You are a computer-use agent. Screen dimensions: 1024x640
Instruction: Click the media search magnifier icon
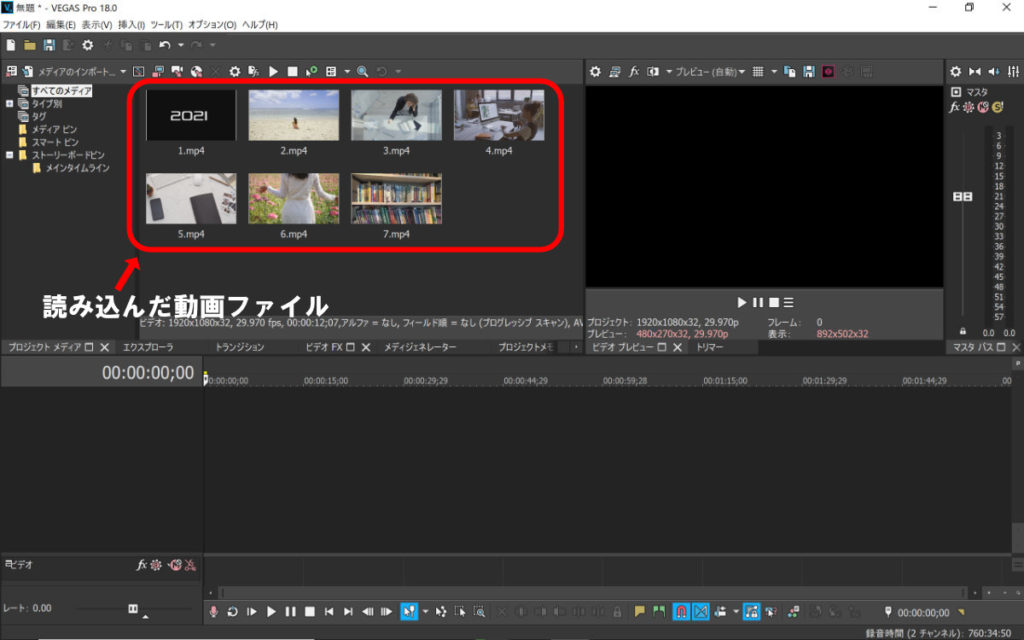(x=362, y=72)
